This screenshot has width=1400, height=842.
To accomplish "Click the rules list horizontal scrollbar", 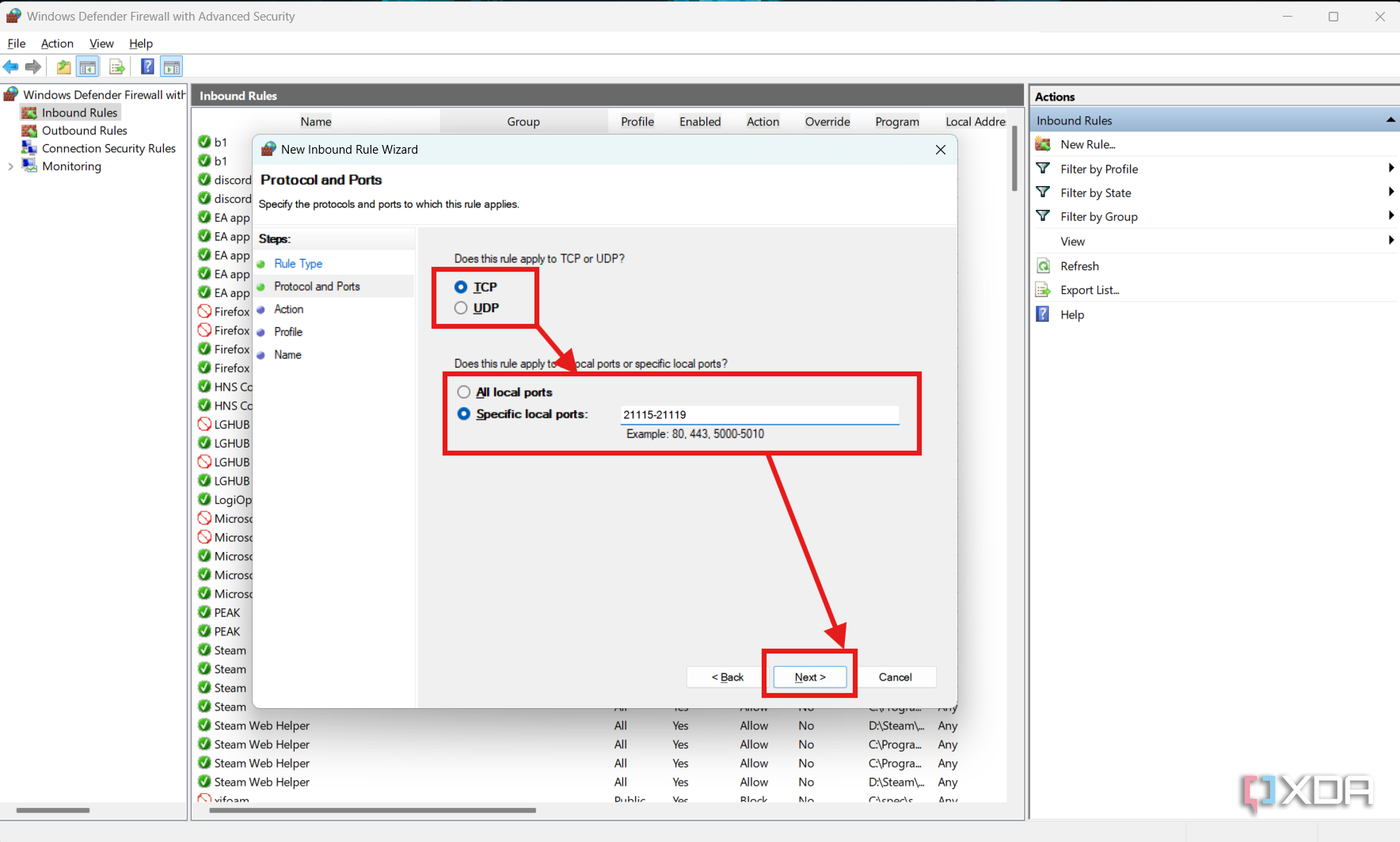I will pyautogui.click(x=371, y=810).
